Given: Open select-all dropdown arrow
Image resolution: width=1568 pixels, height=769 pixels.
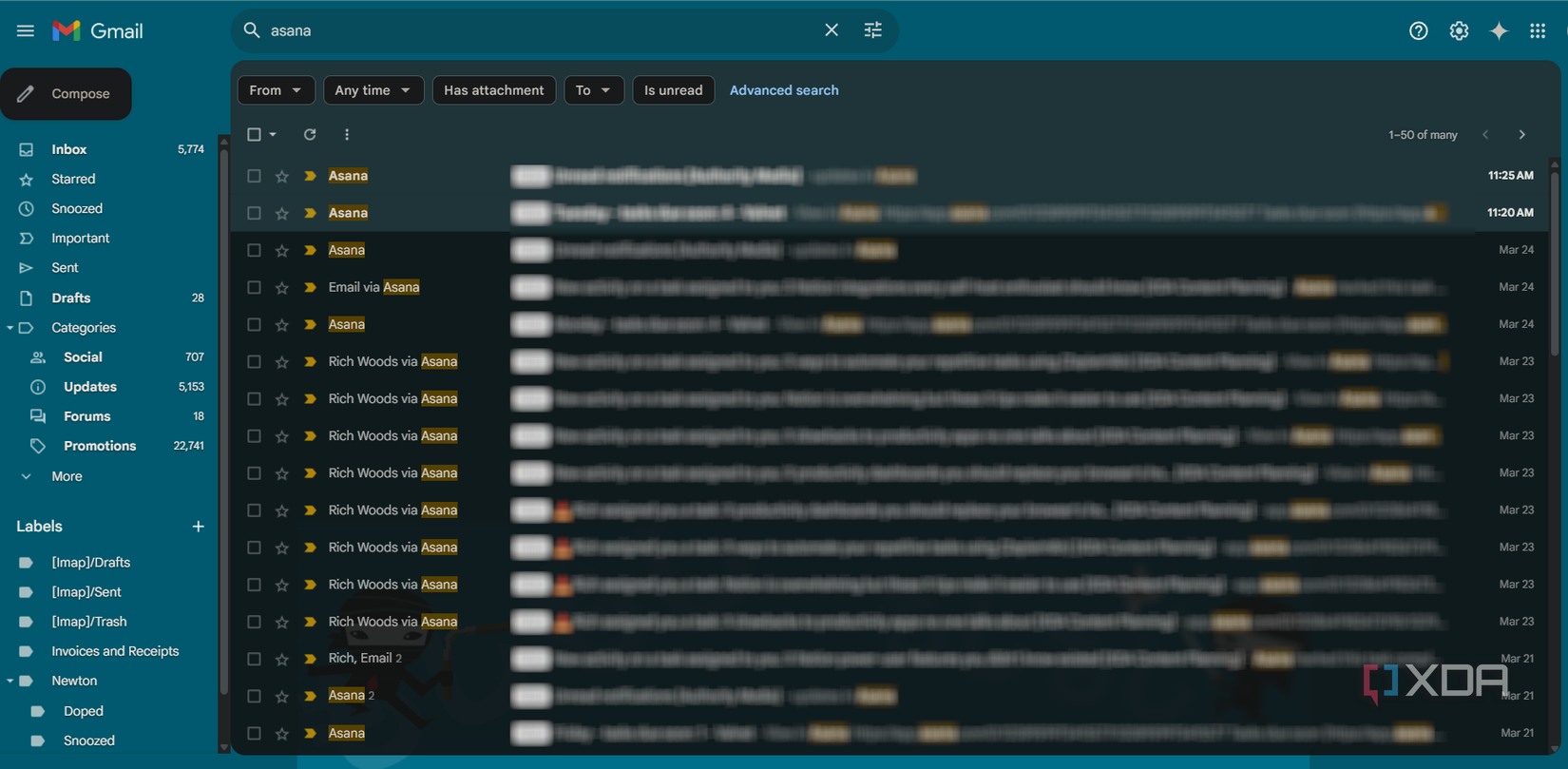Looking at the screenshot, I should (273, 135).
